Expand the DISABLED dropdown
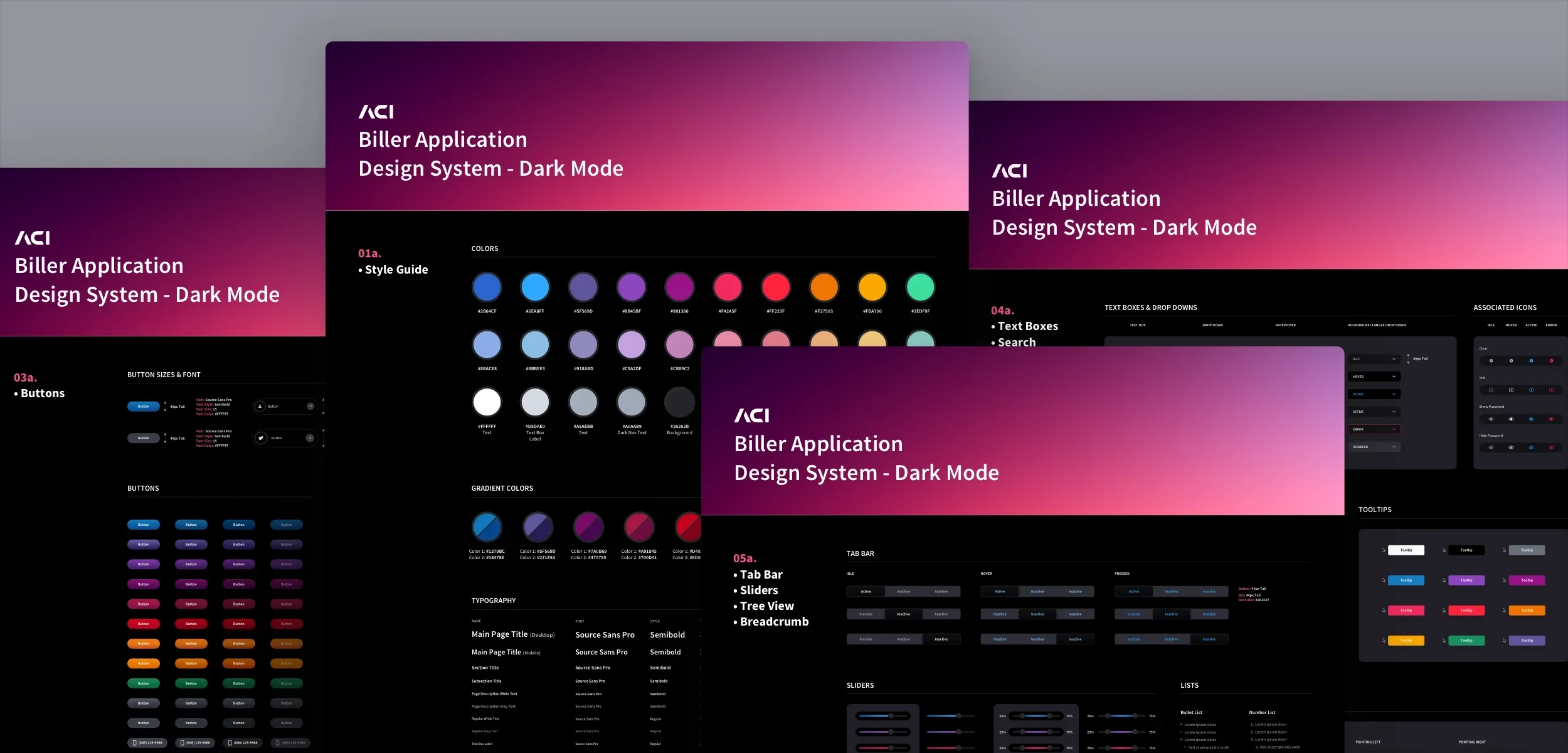Image resolution: width=1568 pixels, height=753 pixels. pyautogui.click(x=1374, y=447)
